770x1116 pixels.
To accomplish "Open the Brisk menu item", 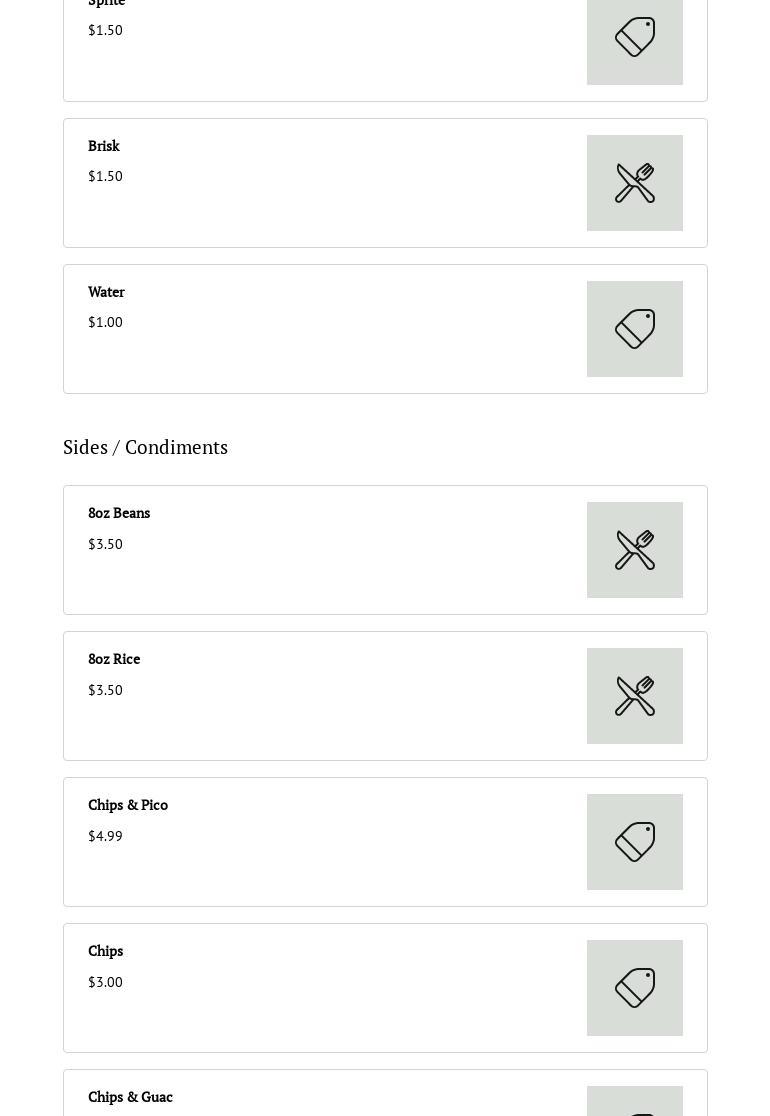I will click(x=104, y=146).
